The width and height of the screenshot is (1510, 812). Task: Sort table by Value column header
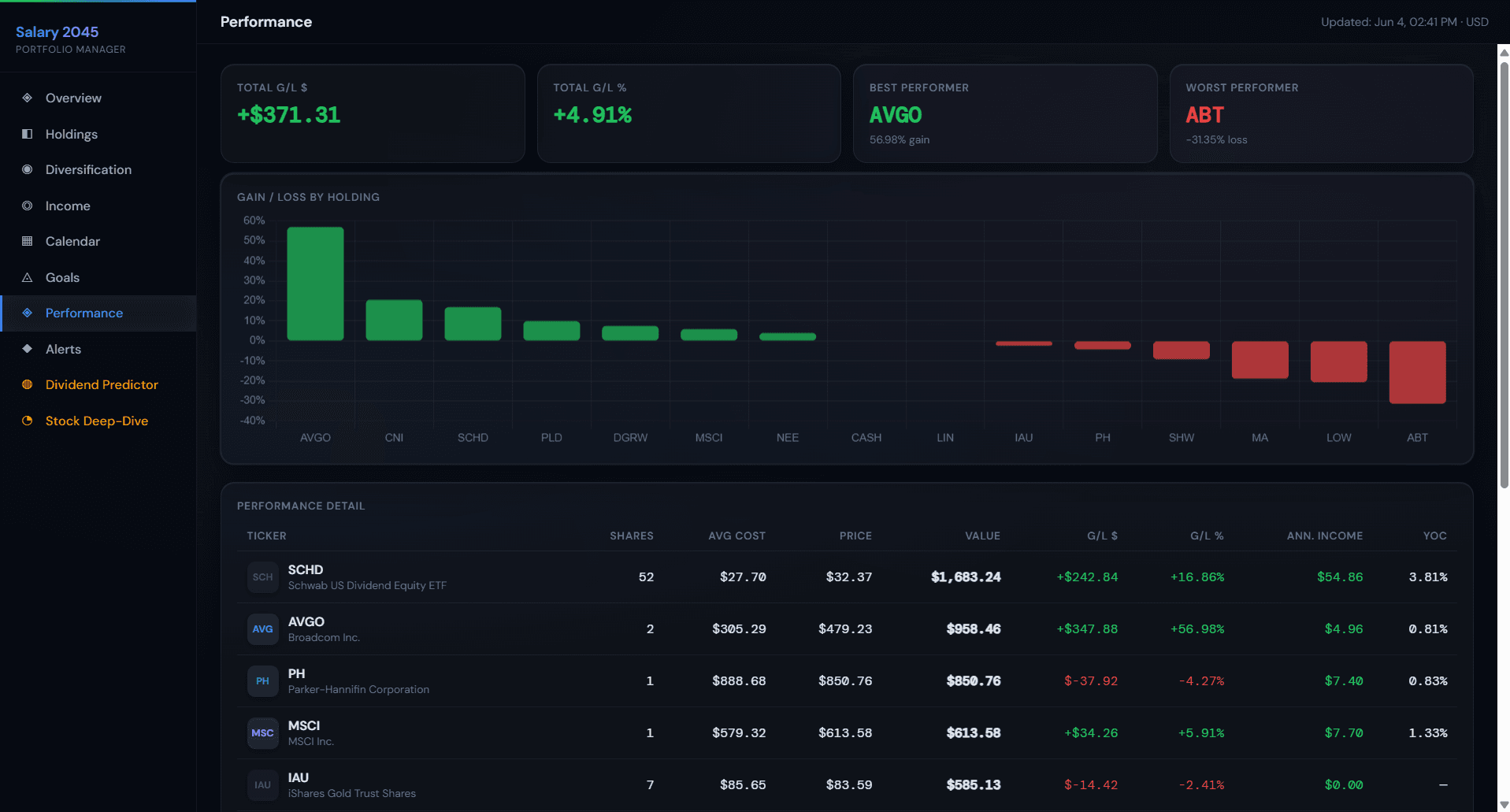click(982, 536)
